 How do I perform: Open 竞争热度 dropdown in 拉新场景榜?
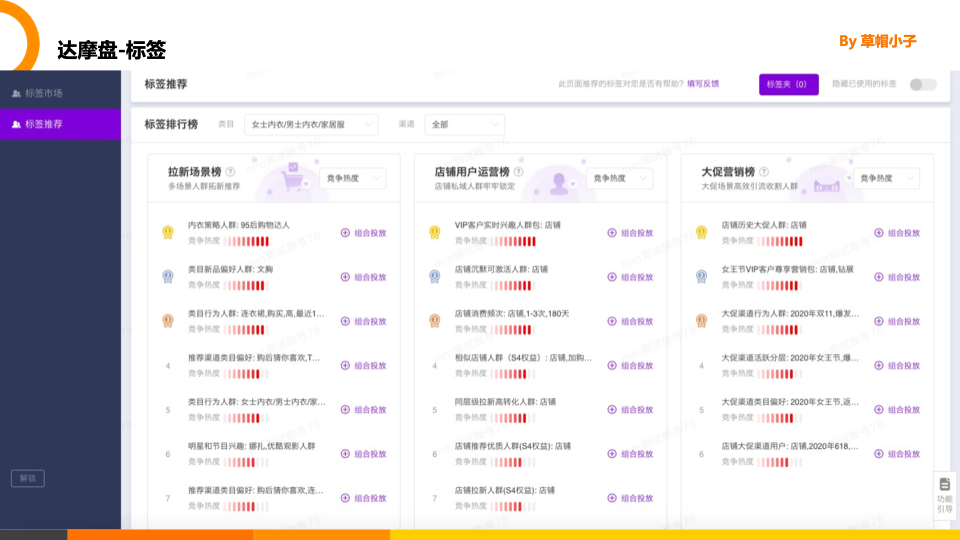353,178
